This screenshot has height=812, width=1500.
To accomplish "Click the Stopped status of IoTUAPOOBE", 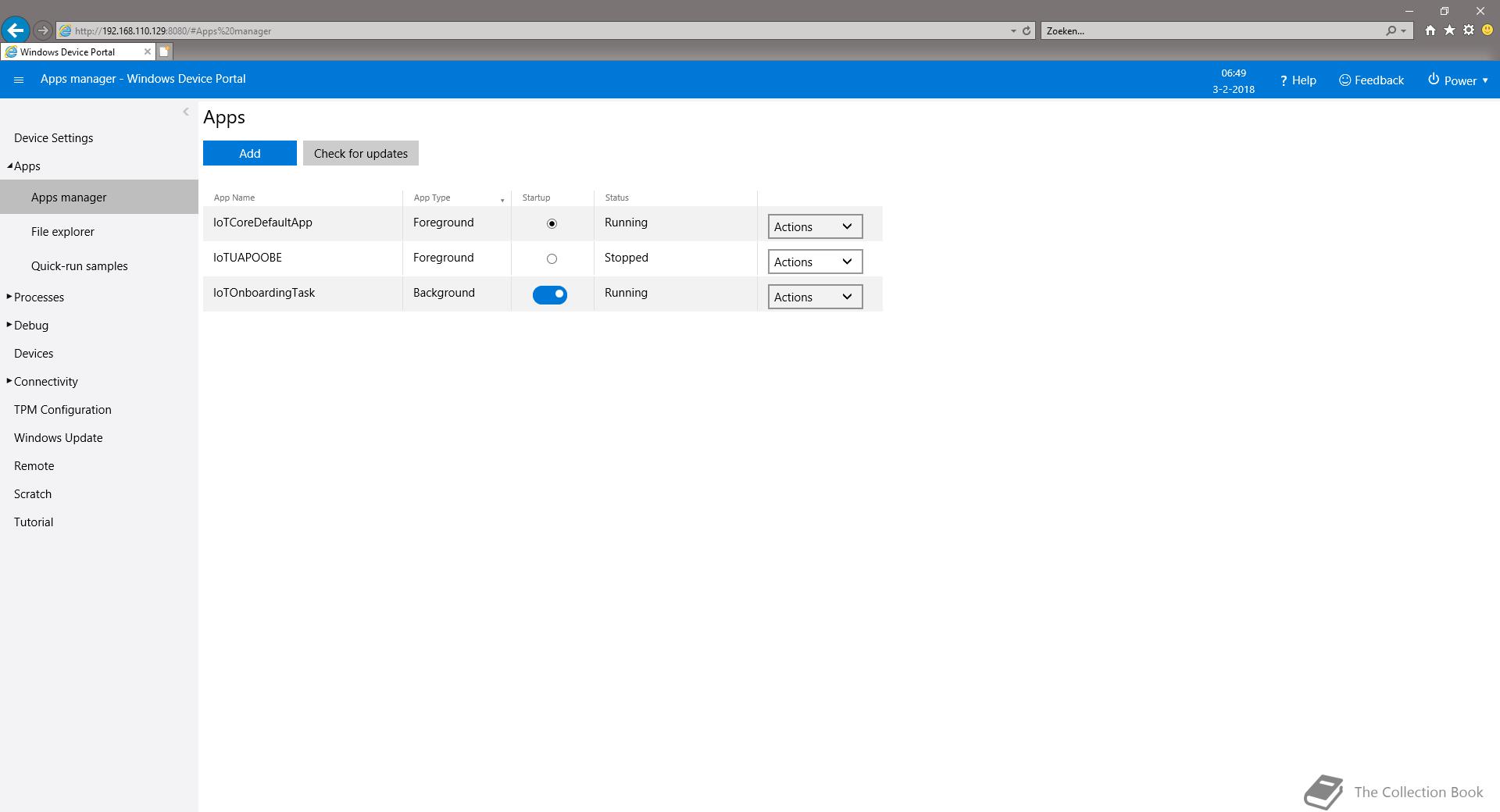I will (627, 258).
